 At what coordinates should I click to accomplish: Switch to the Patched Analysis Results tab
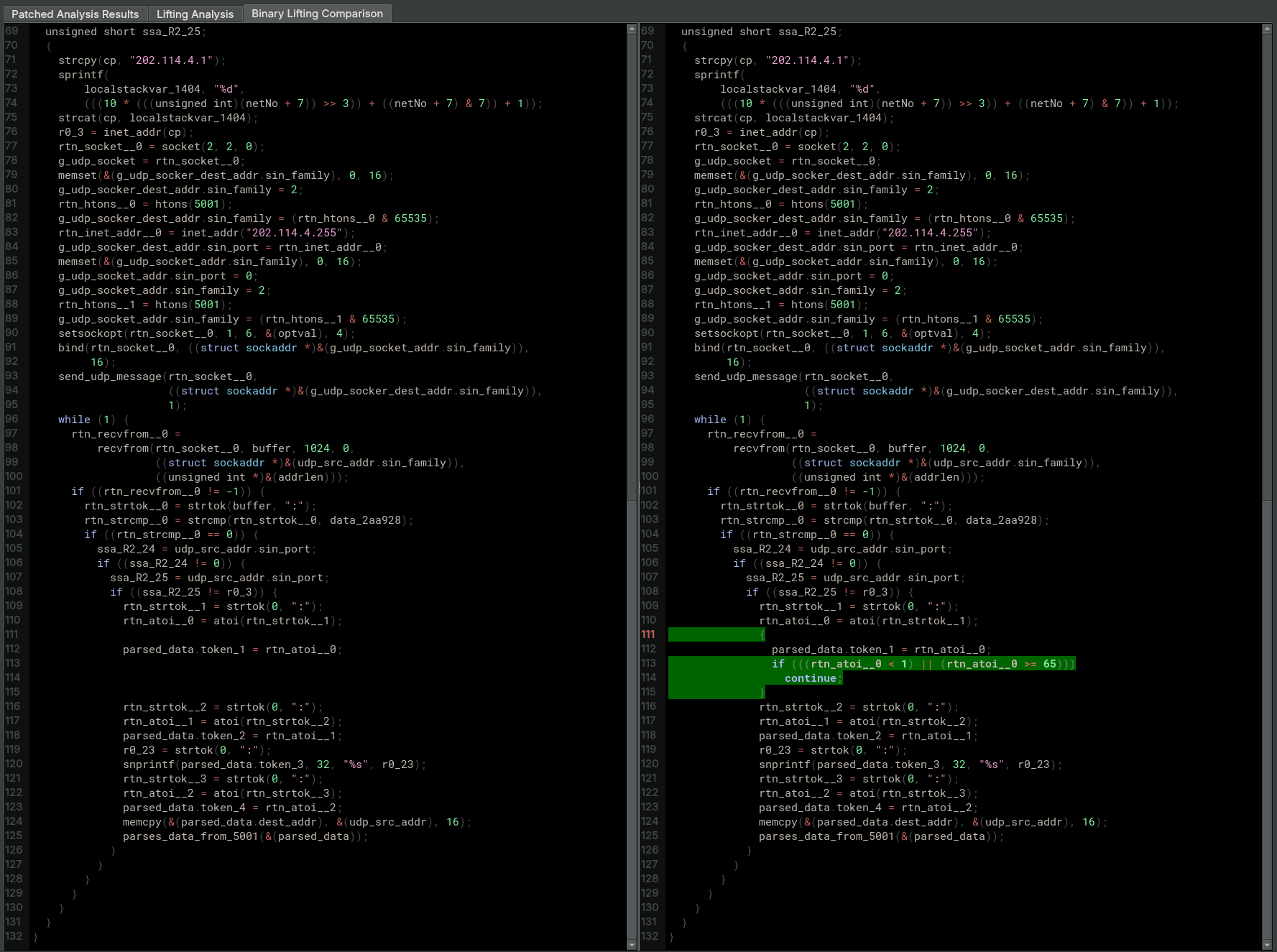[x=75, y=14]
